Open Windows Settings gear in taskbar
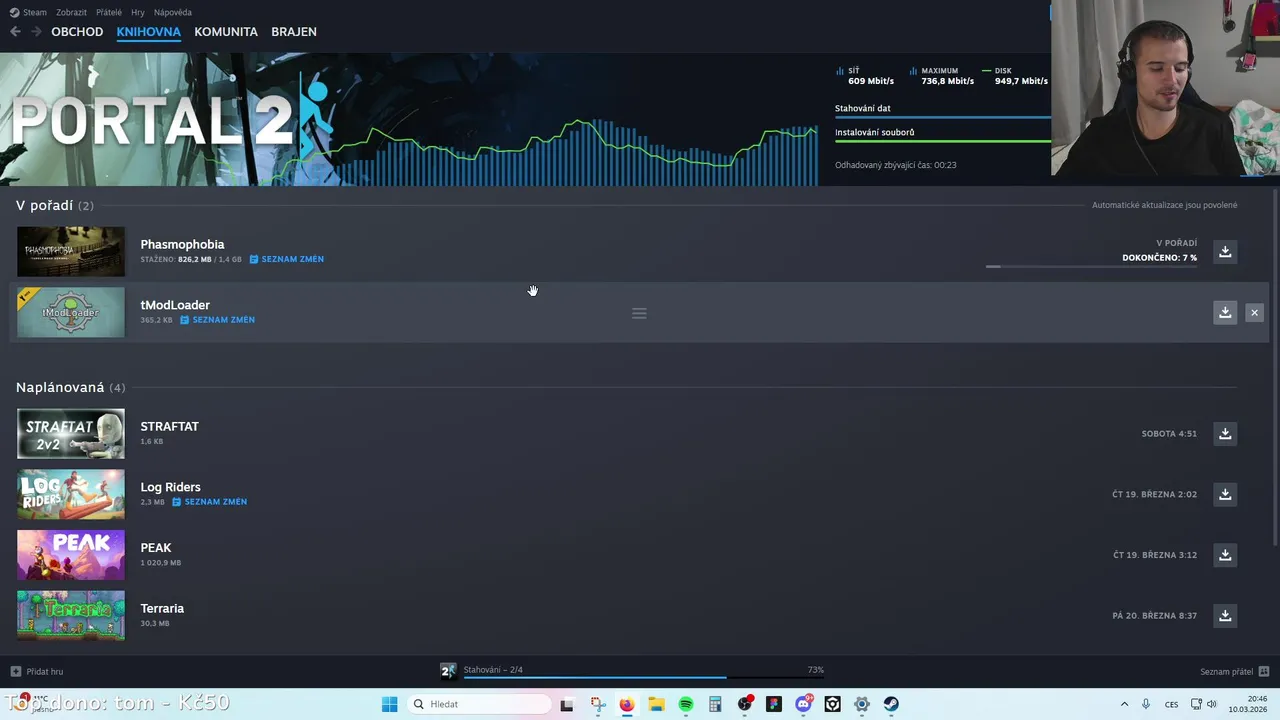 point(862,704)
